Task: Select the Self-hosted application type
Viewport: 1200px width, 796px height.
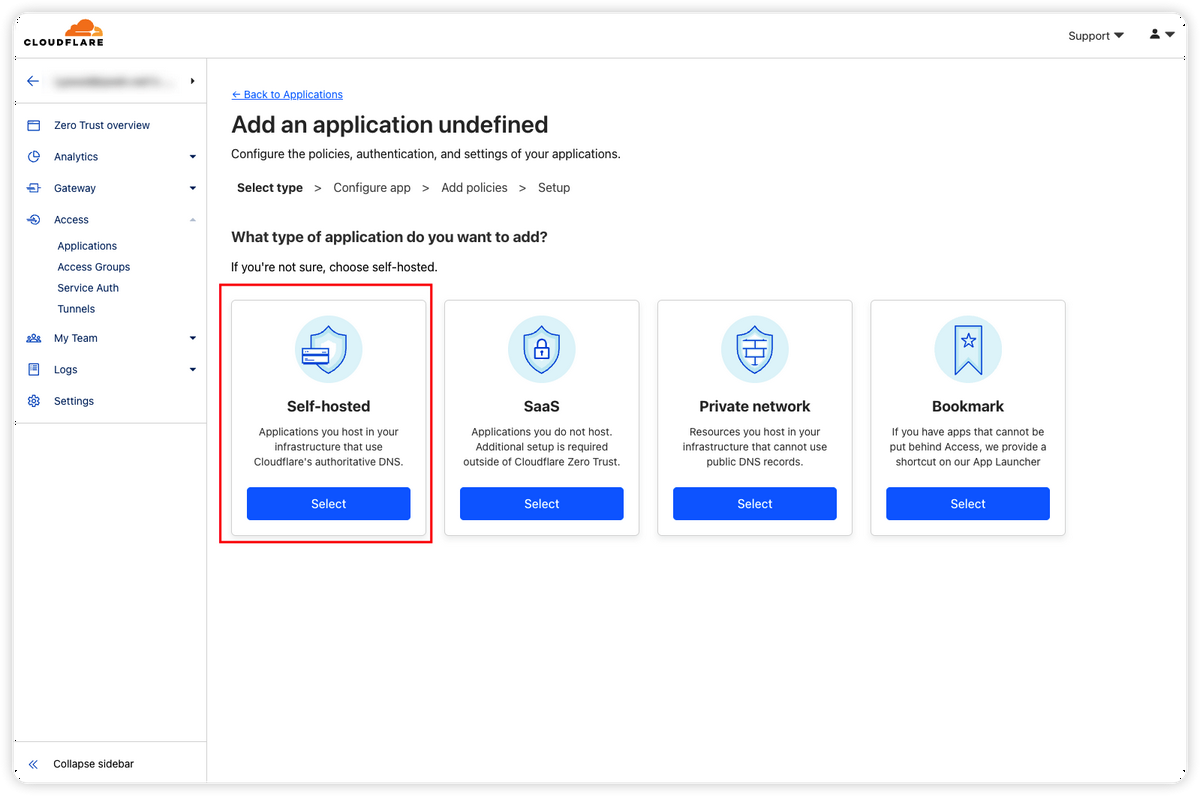Action: click(x=328, y=504)
